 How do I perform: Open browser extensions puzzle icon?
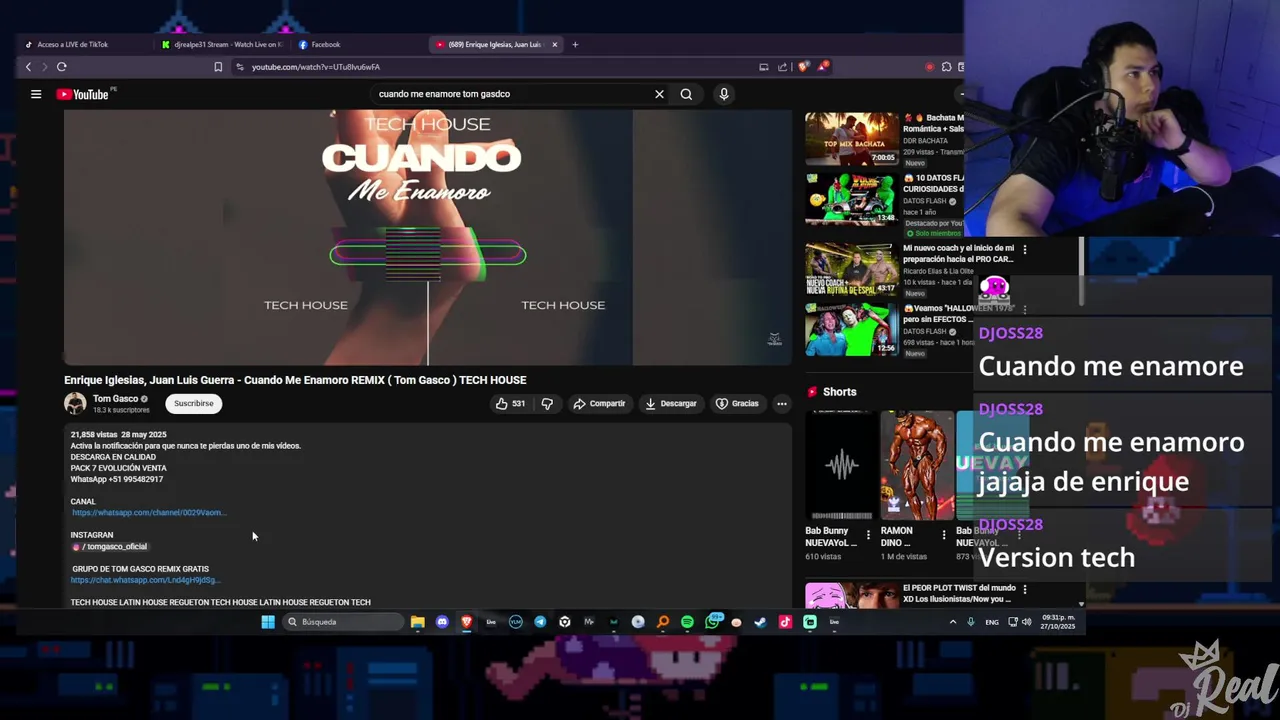(x=946, y=67)
